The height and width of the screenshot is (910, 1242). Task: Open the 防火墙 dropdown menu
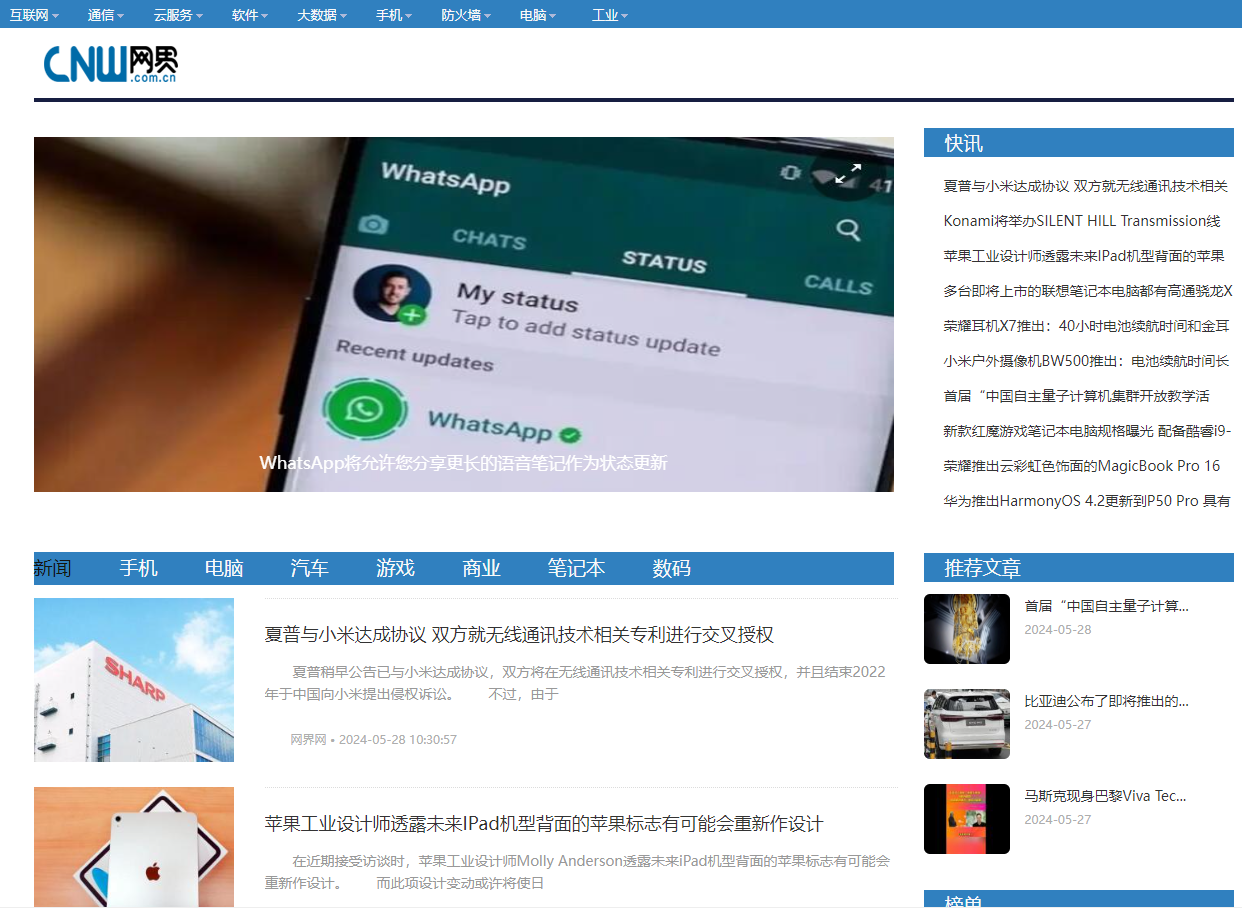(x=467, y=15)
